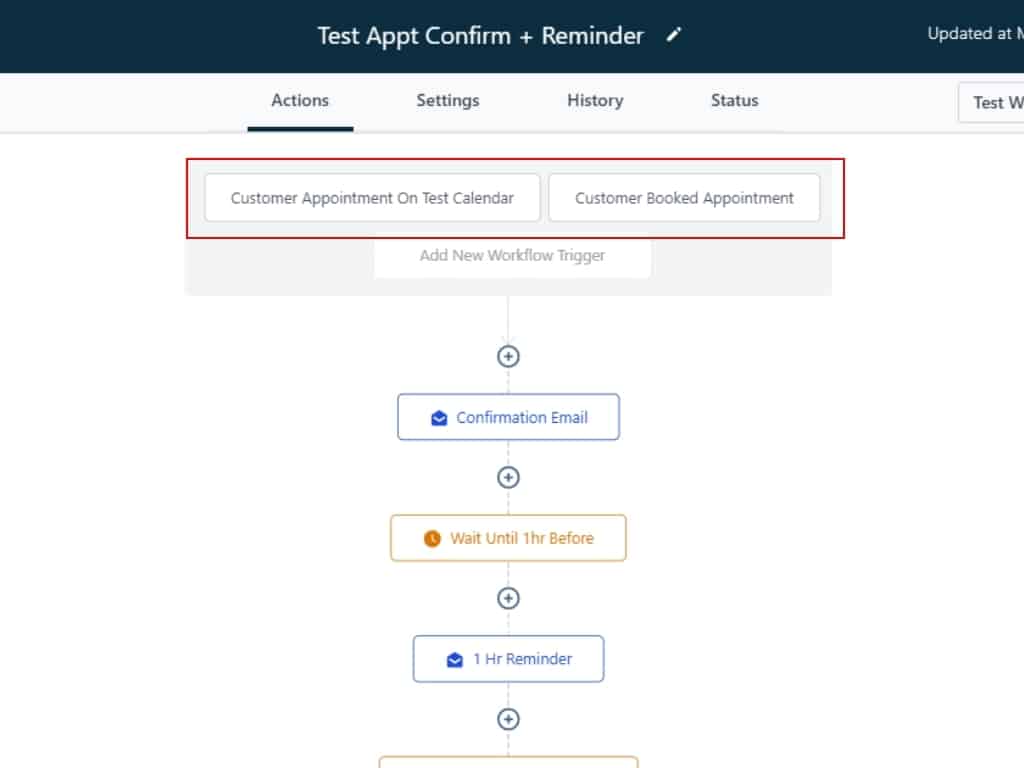Click the clock icon in the Wait step
This screenshot has width=1024, height=768.
[x=432, y=539]
